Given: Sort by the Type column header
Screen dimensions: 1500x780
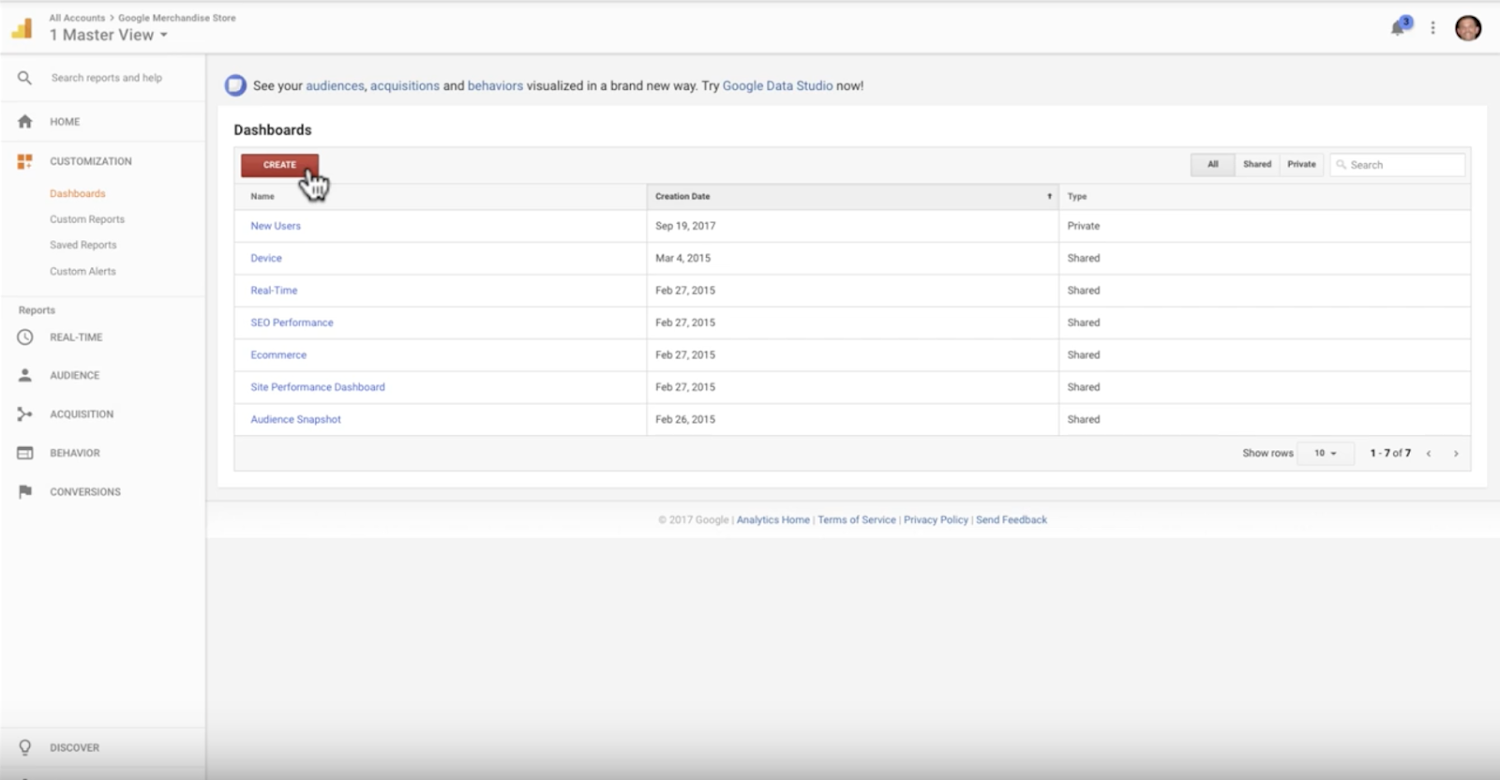Looking at the screenshot, I should pos(1265,197).
